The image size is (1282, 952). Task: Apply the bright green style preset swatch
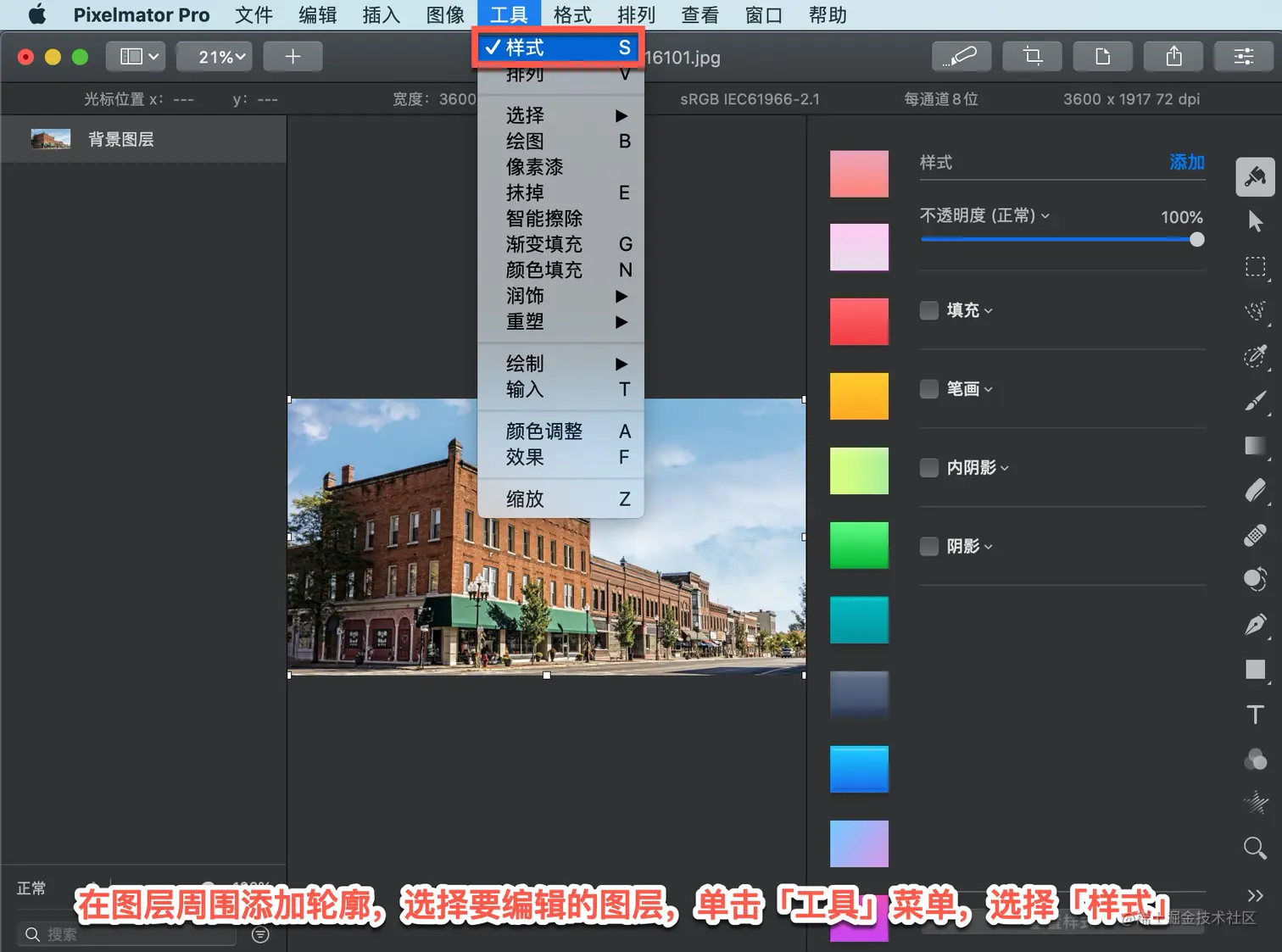pos(859,545)
